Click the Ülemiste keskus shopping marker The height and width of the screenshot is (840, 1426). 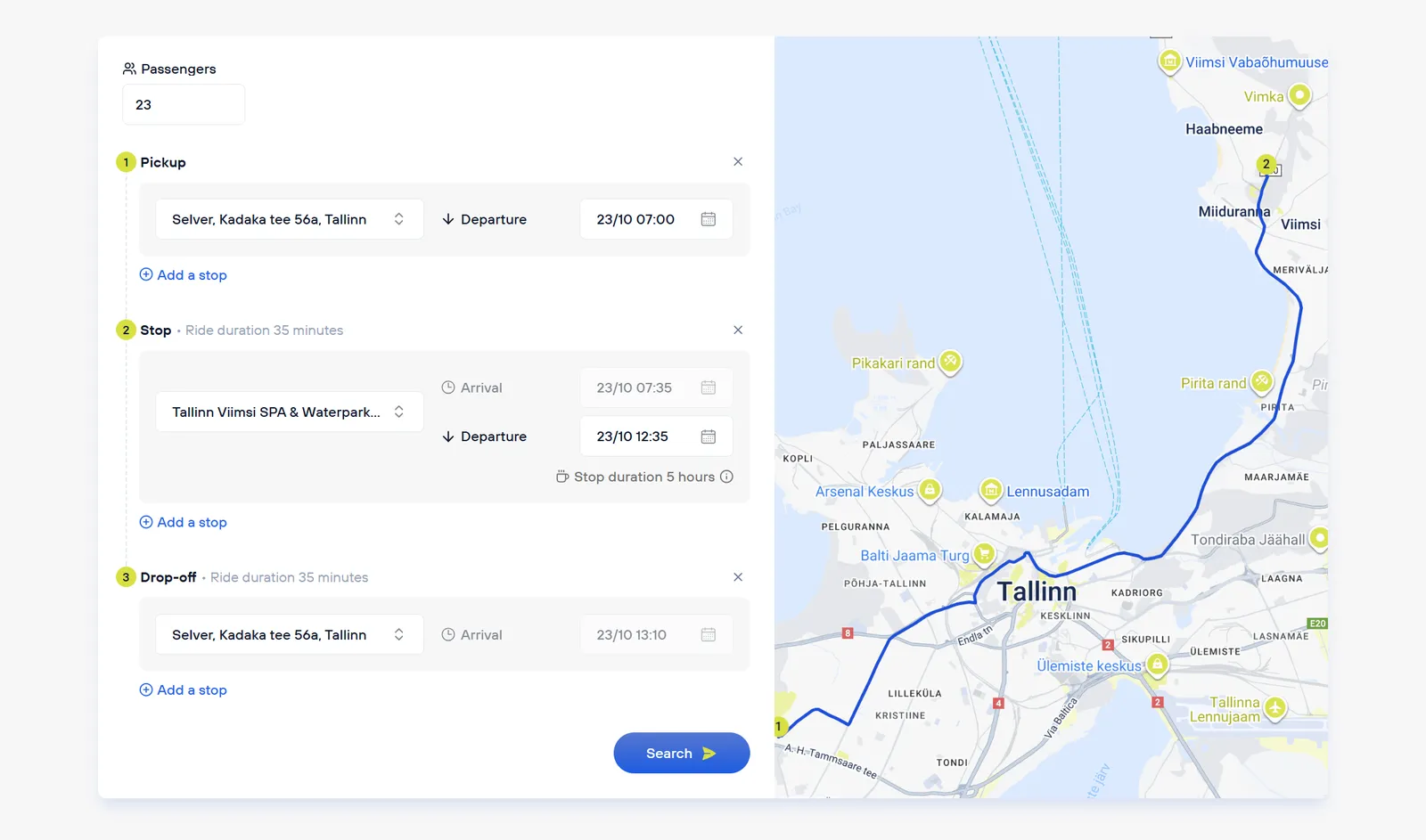coord(1157,665)
